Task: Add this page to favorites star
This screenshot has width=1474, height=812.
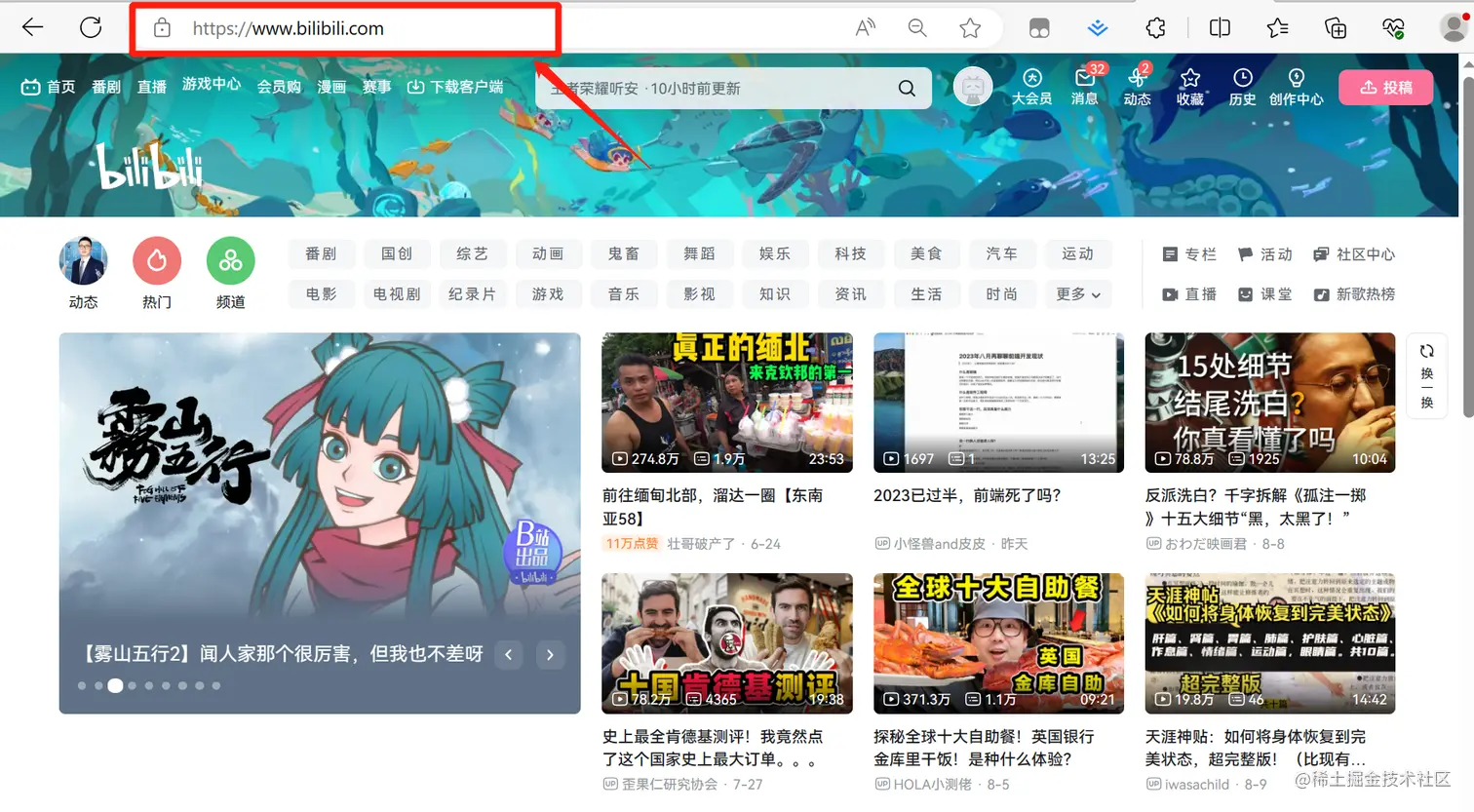Action: click(x=970, y=28)
